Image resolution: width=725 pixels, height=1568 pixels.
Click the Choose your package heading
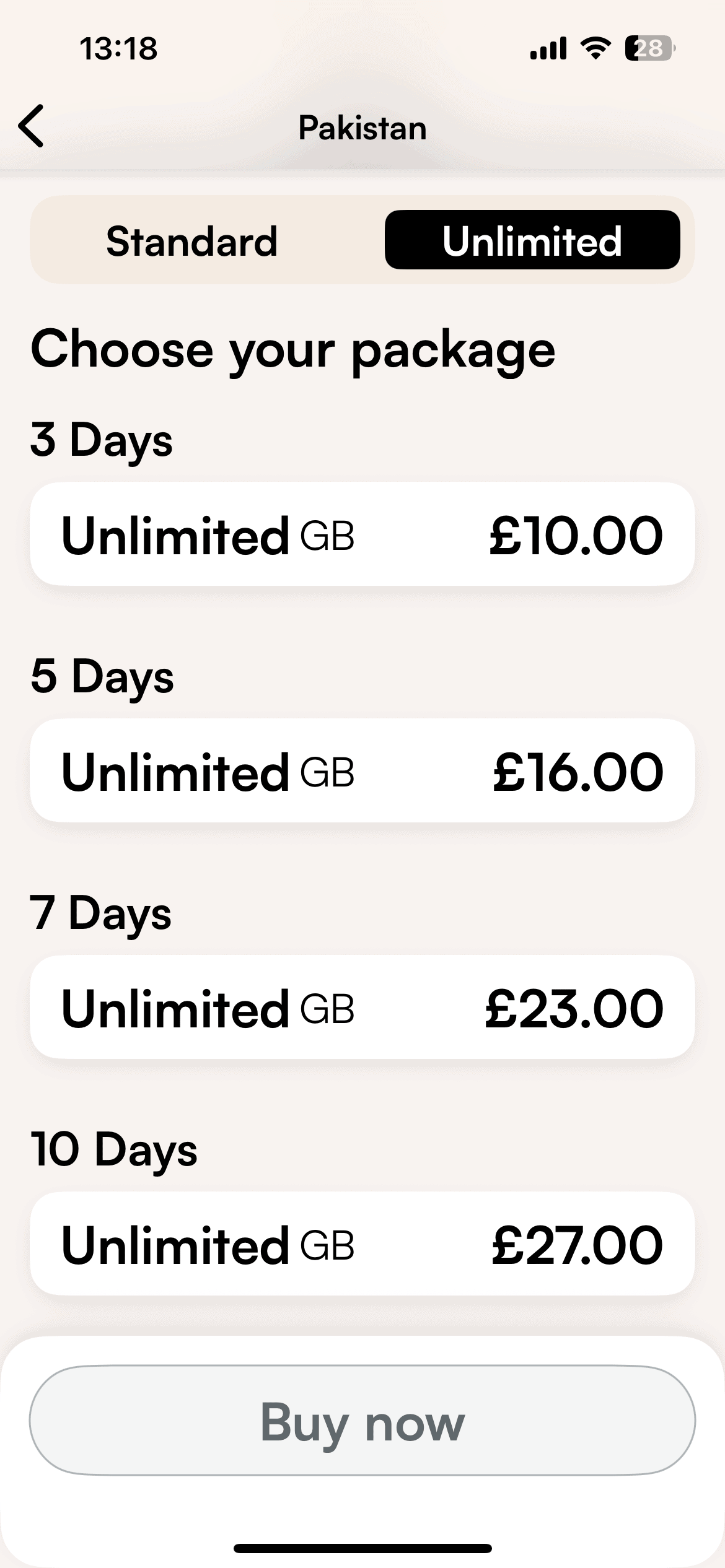click(292, 350)
